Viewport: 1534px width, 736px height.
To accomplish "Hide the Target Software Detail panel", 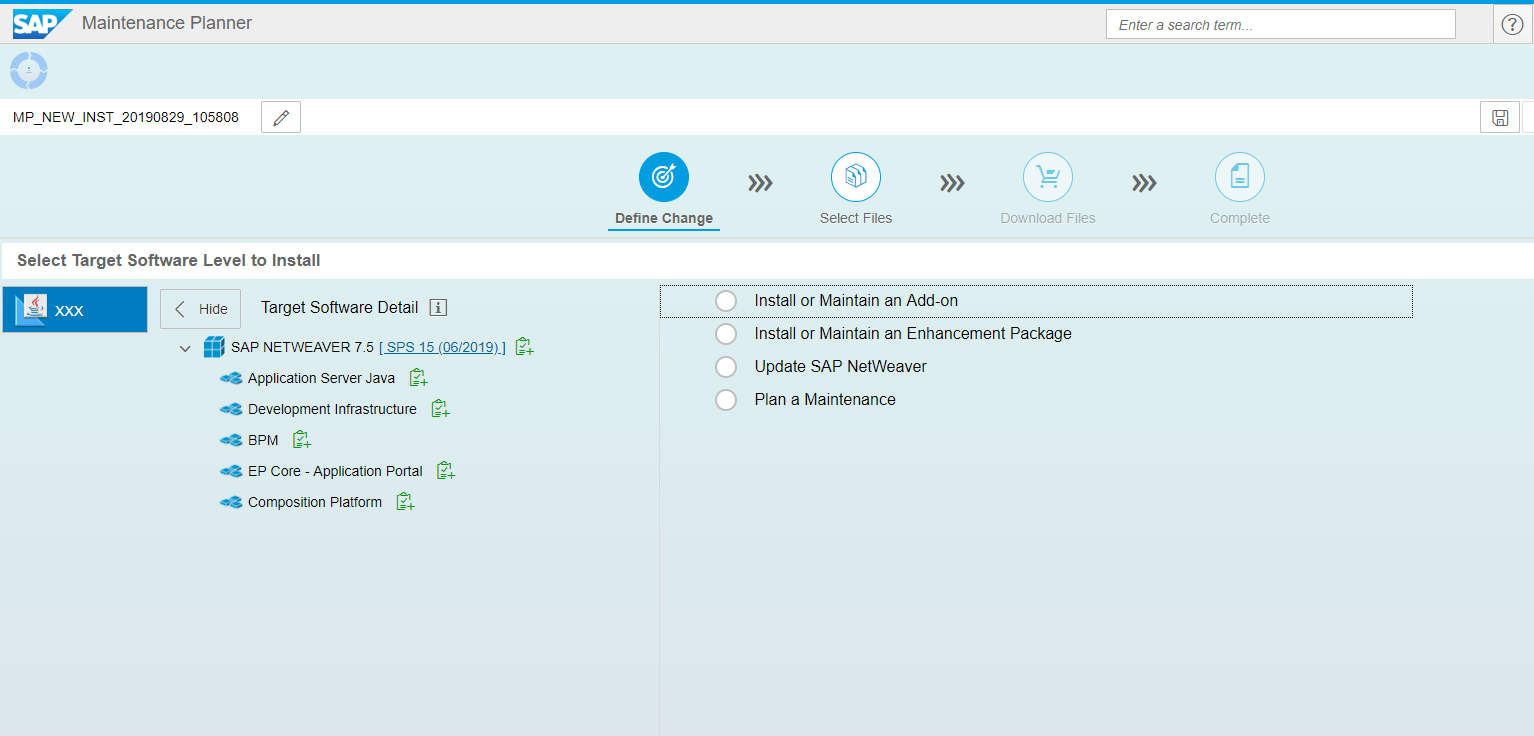I will [201, 309].
